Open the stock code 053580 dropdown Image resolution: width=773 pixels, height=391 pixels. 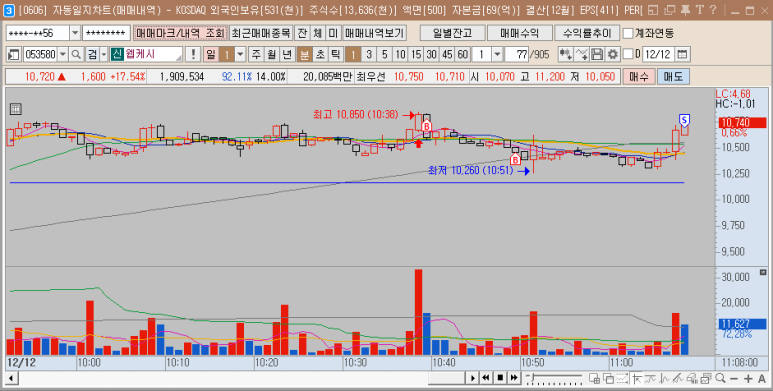[x=63, y=54]
